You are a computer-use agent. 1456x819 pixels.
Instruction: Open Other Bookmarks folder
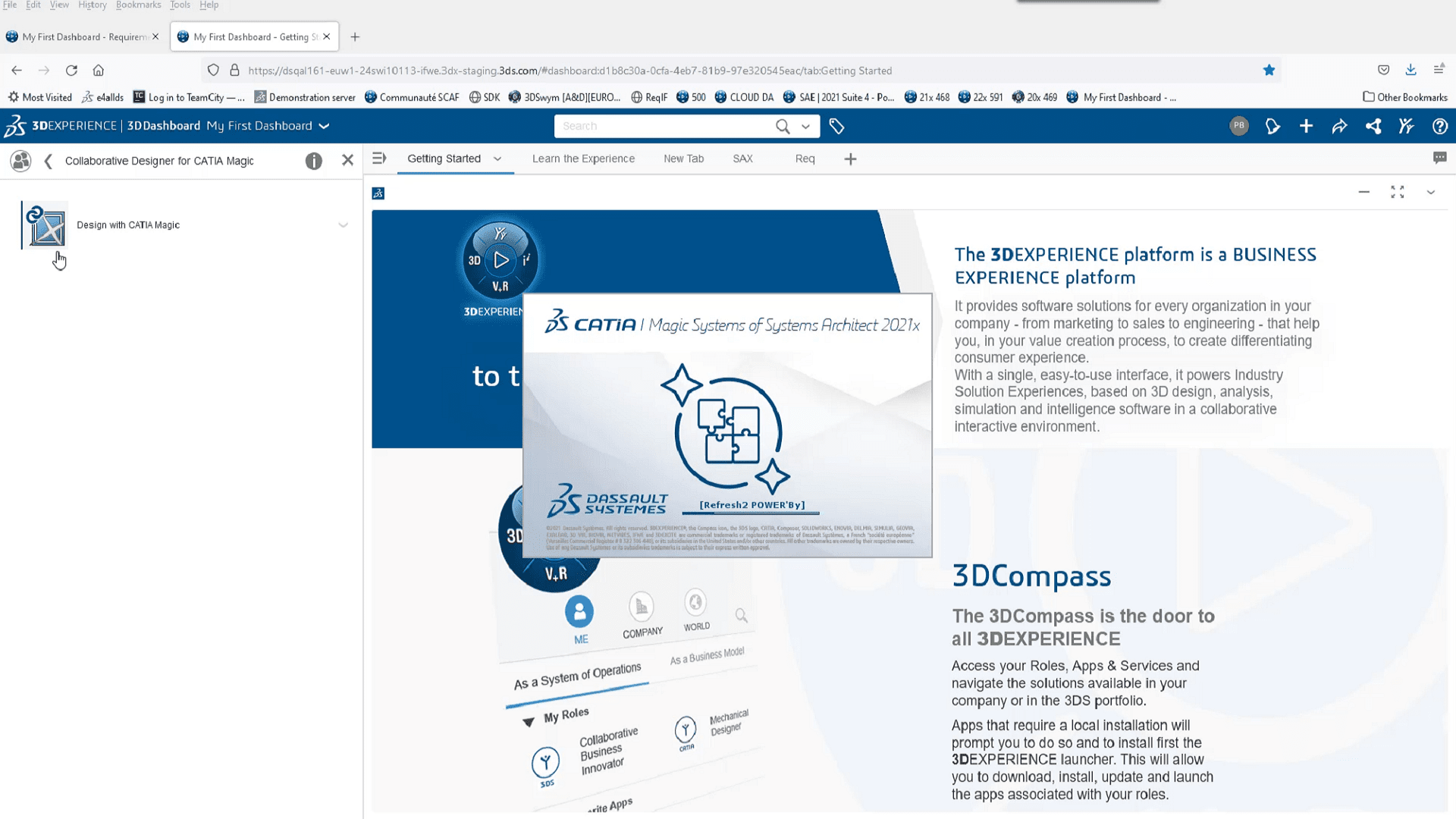[x=1405, y=97]
